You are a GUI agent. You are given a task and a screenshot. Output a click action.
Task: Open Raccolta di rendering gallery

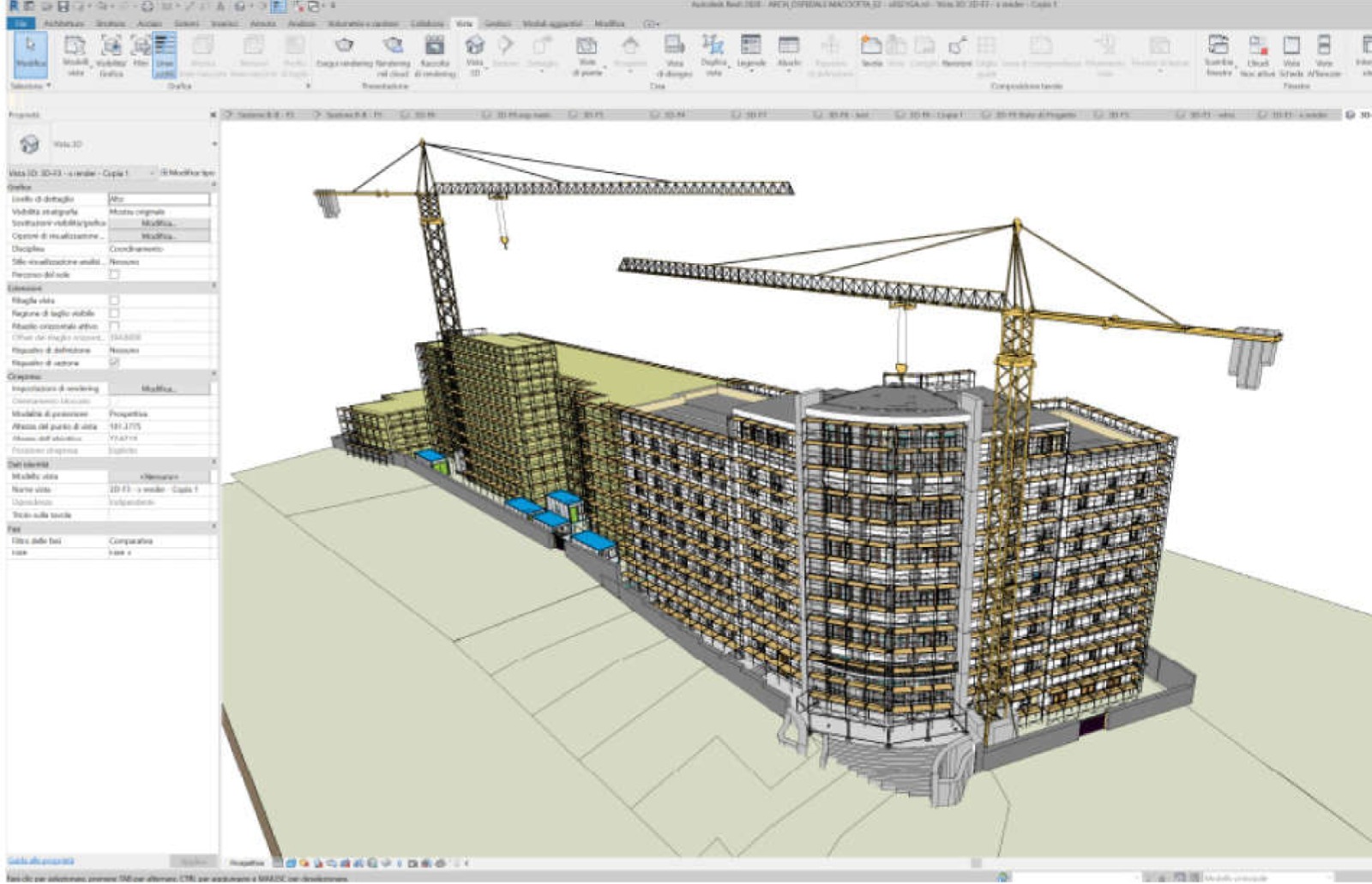(x=435, y=46)
